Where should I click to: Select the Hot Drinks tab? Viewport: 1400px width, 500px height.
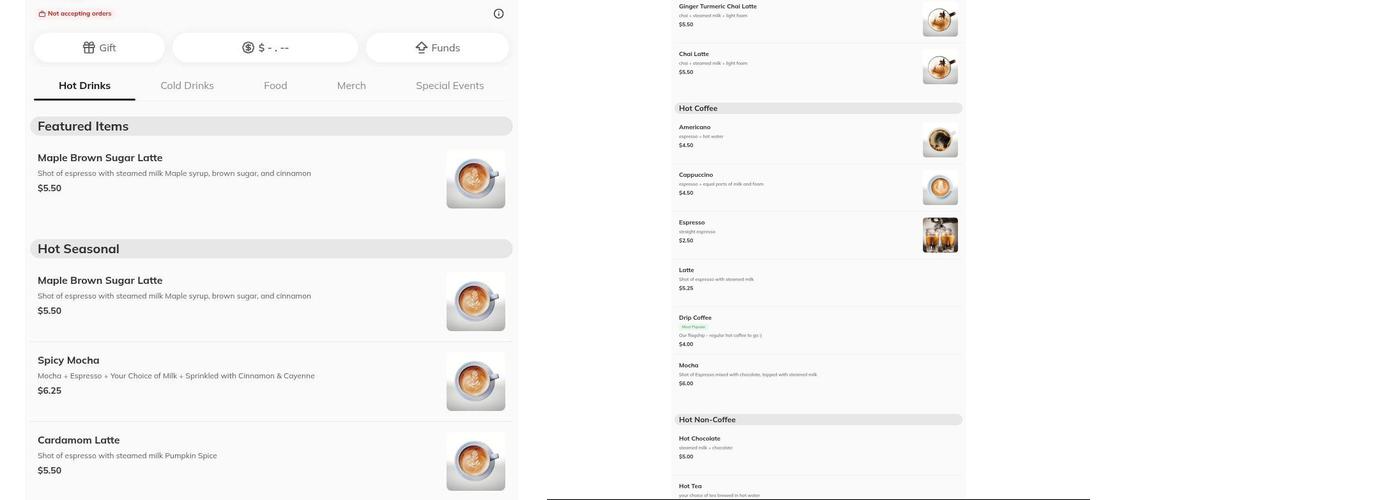84,86
